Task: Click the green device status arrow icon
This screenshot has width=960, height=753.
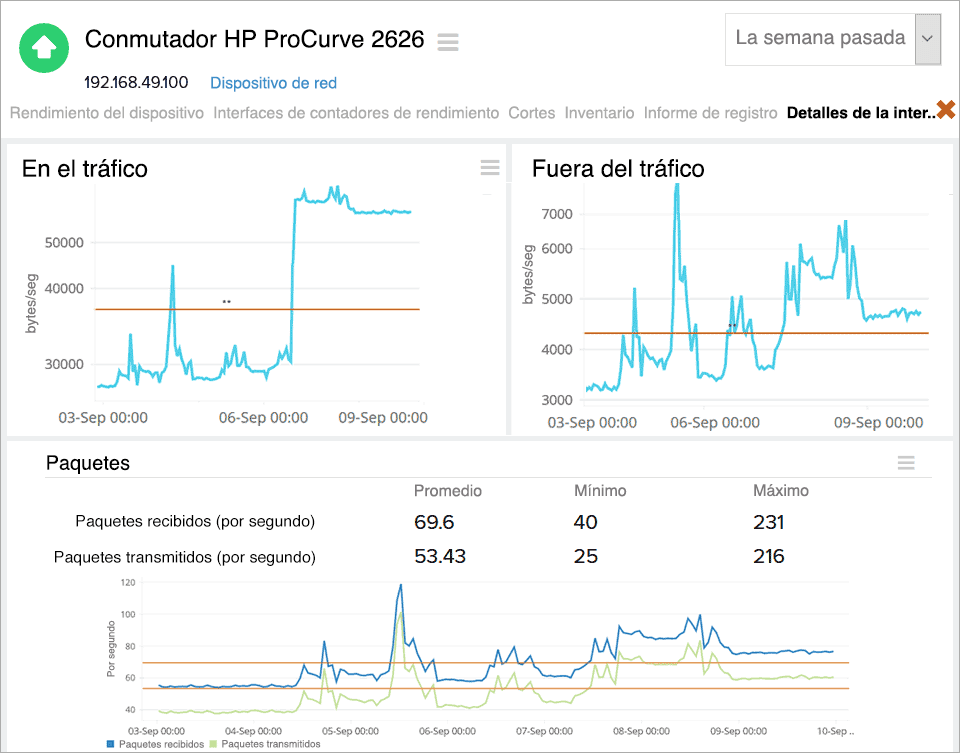Action: point(43,48)
